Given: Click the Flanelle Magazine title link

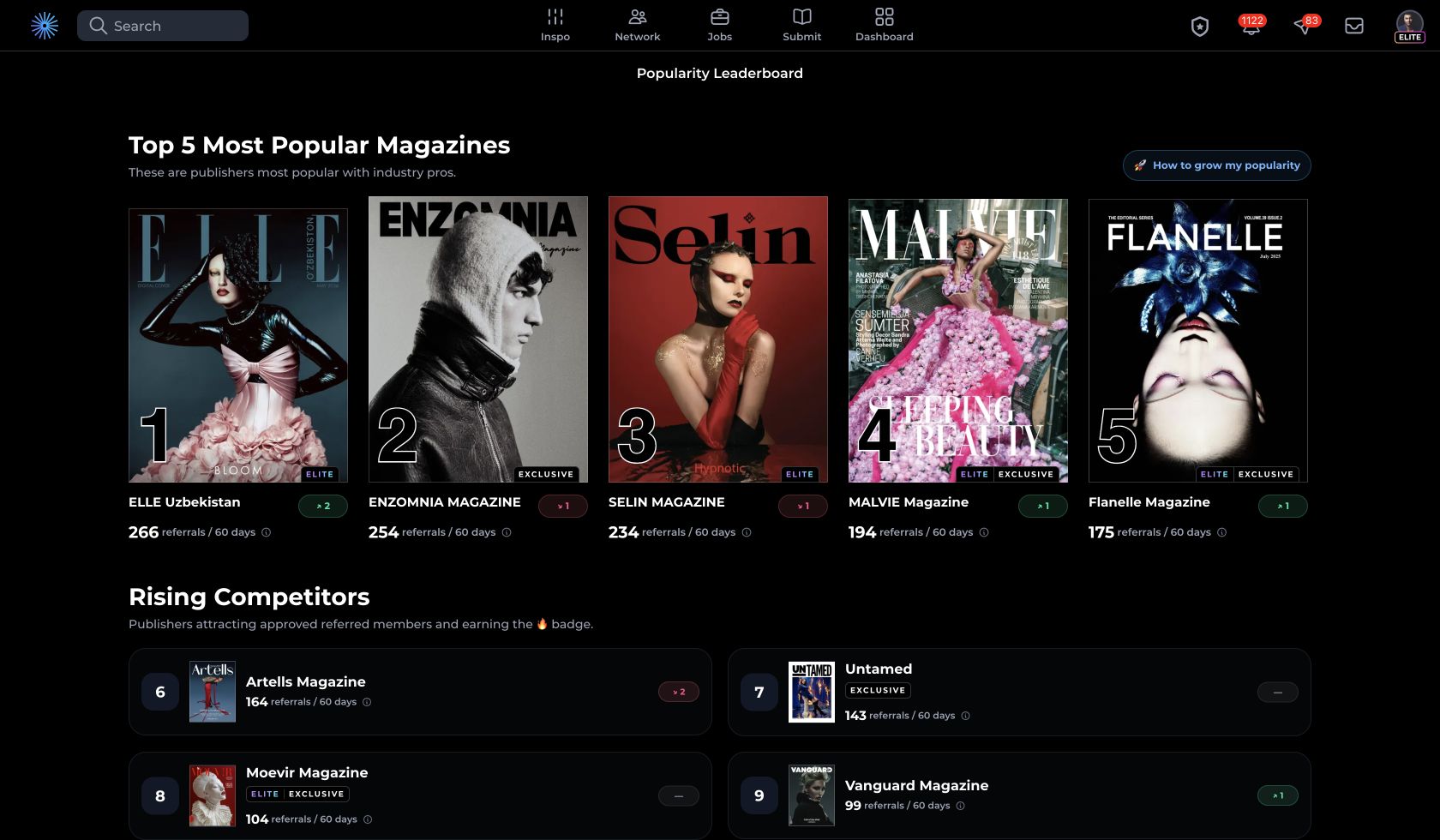Looking at the screenshot, I should (1149, 502).
